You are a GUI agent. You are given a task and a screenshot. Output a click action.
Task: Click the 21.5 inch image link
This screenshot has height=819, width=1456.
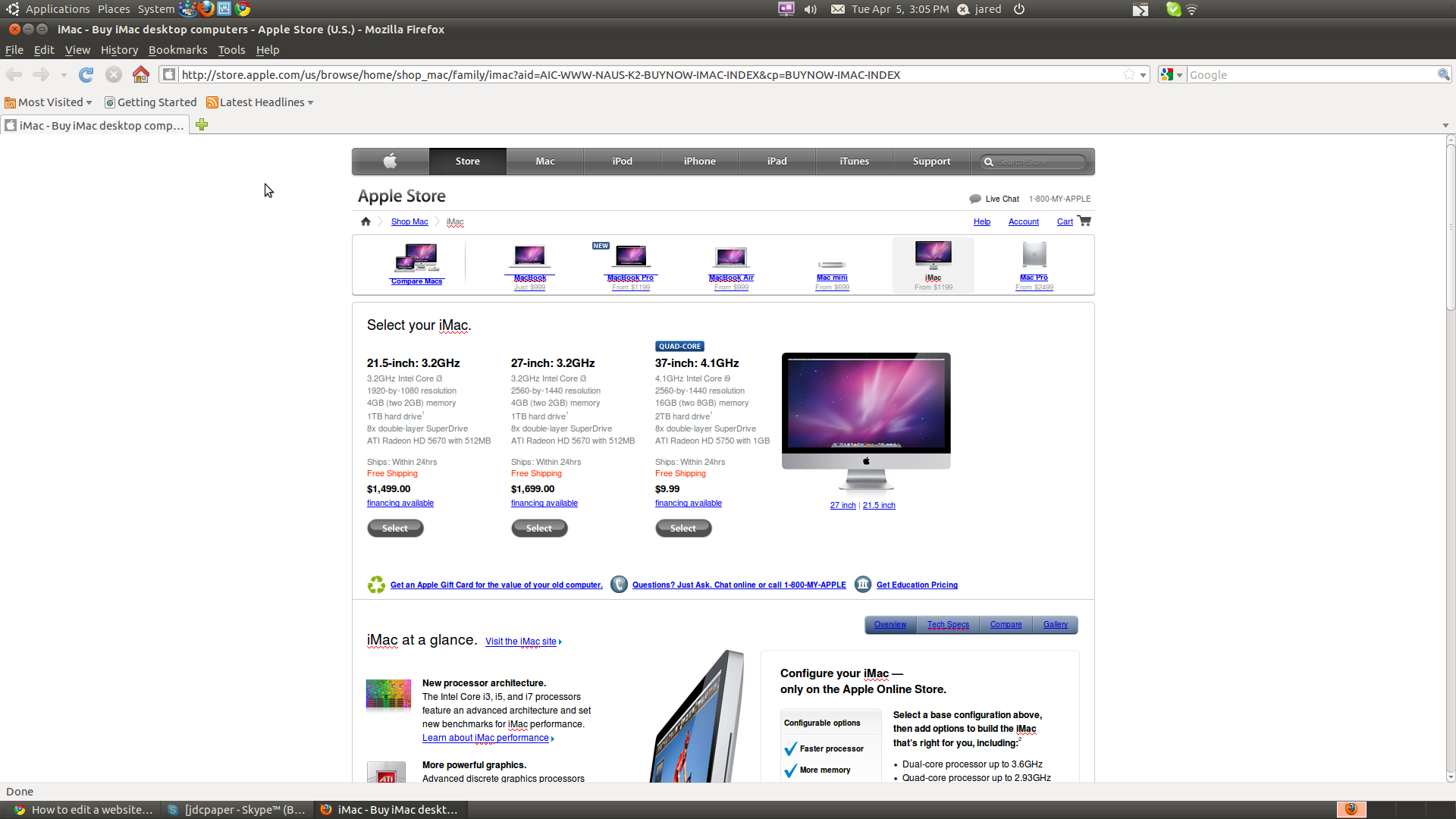coord(879,506)
